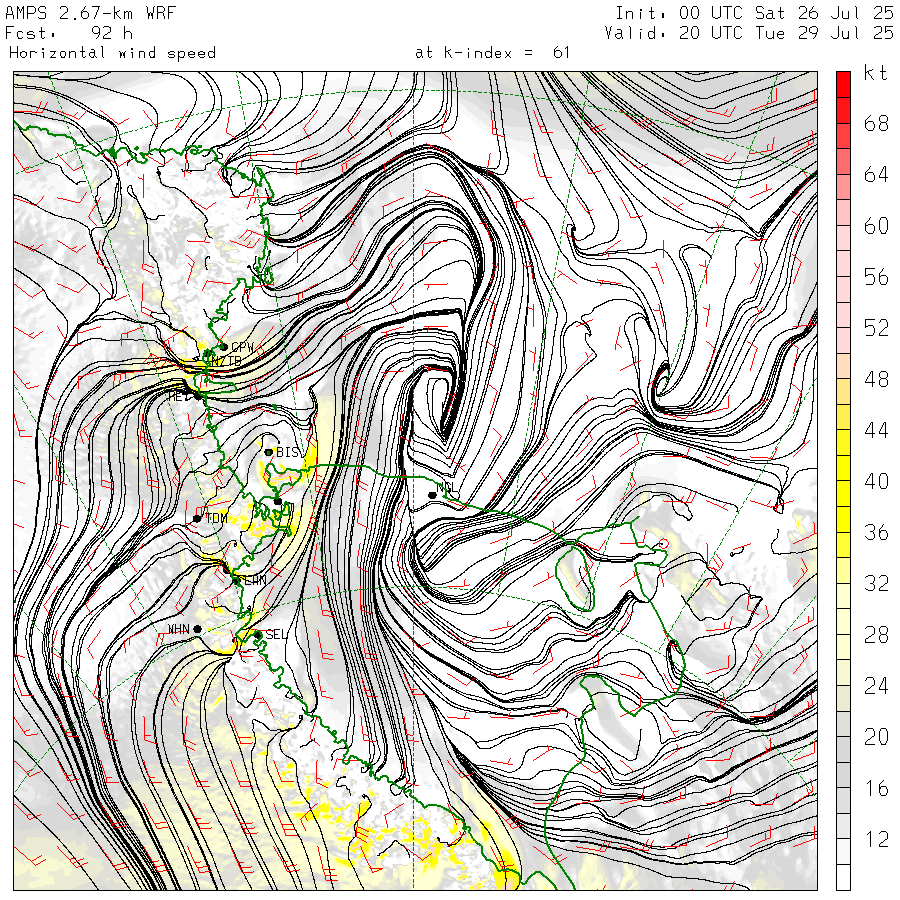The width and height of the screenshot is (900, 900).
Task: Select the 'Init: 00 UTC Sat 26 Jul 25' line
Action: coord(754,13)
